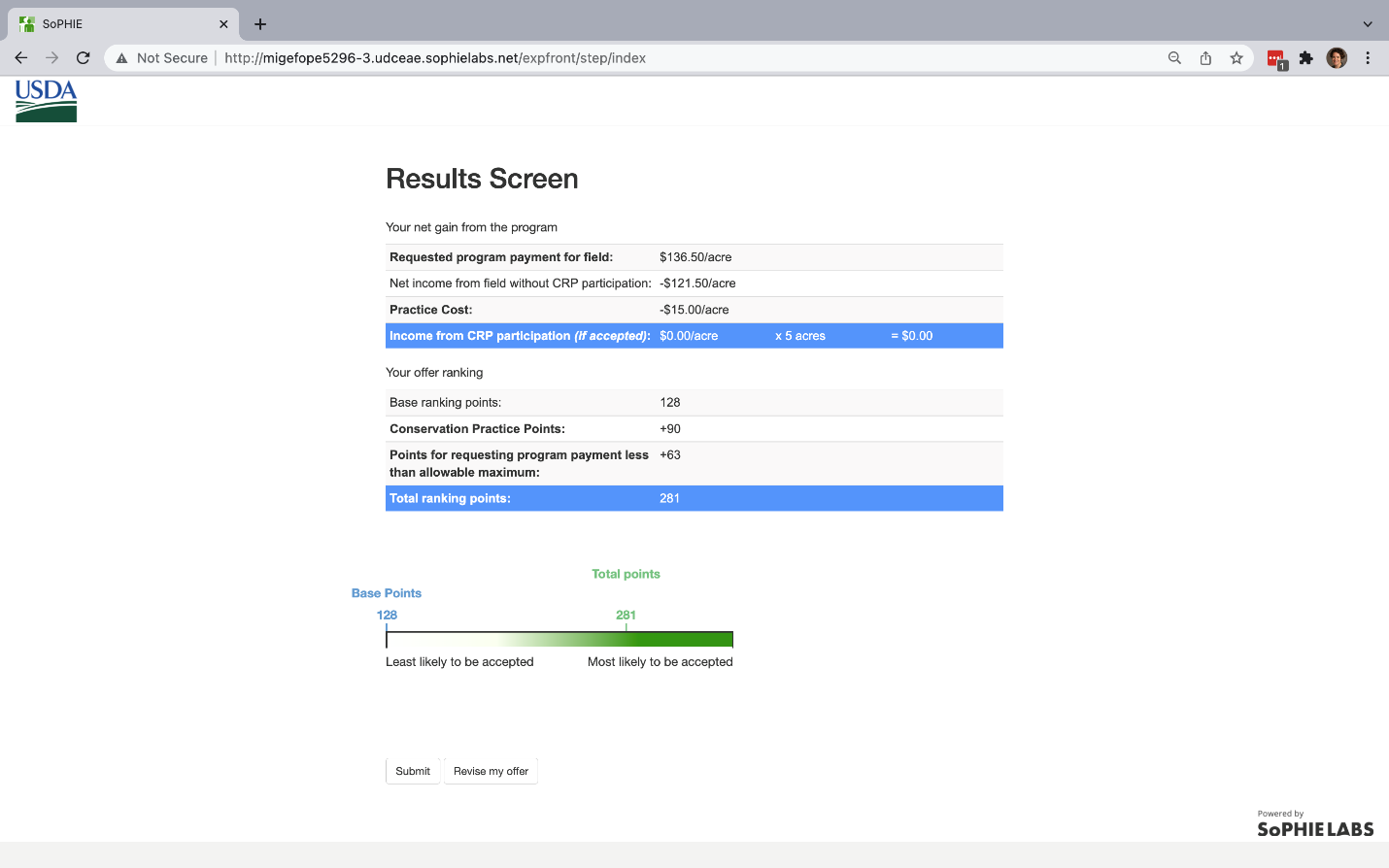Click the Base Points chart label
Viewport: 1389px width, 868px height.
tap(387, 593)
